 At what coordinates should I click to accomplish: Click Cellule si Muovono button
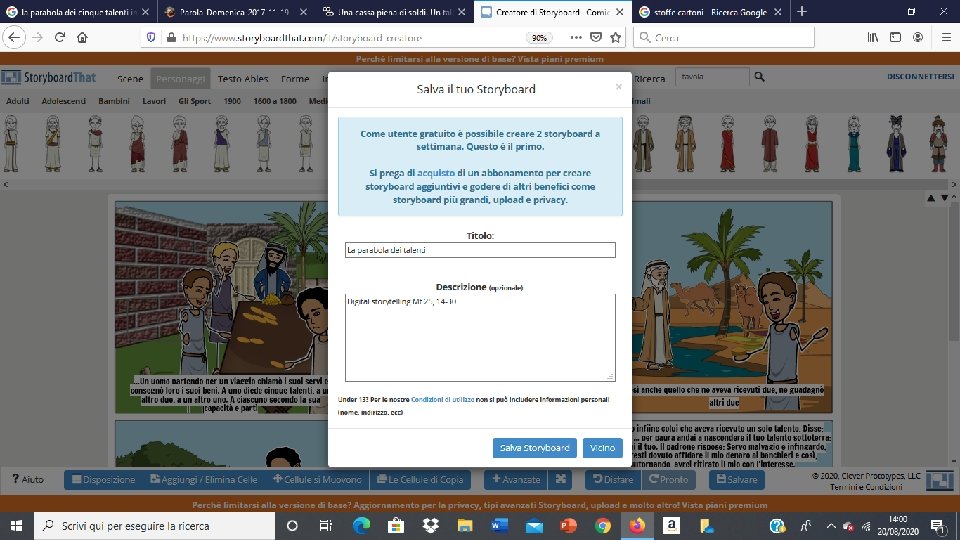(x=317, y=479)
